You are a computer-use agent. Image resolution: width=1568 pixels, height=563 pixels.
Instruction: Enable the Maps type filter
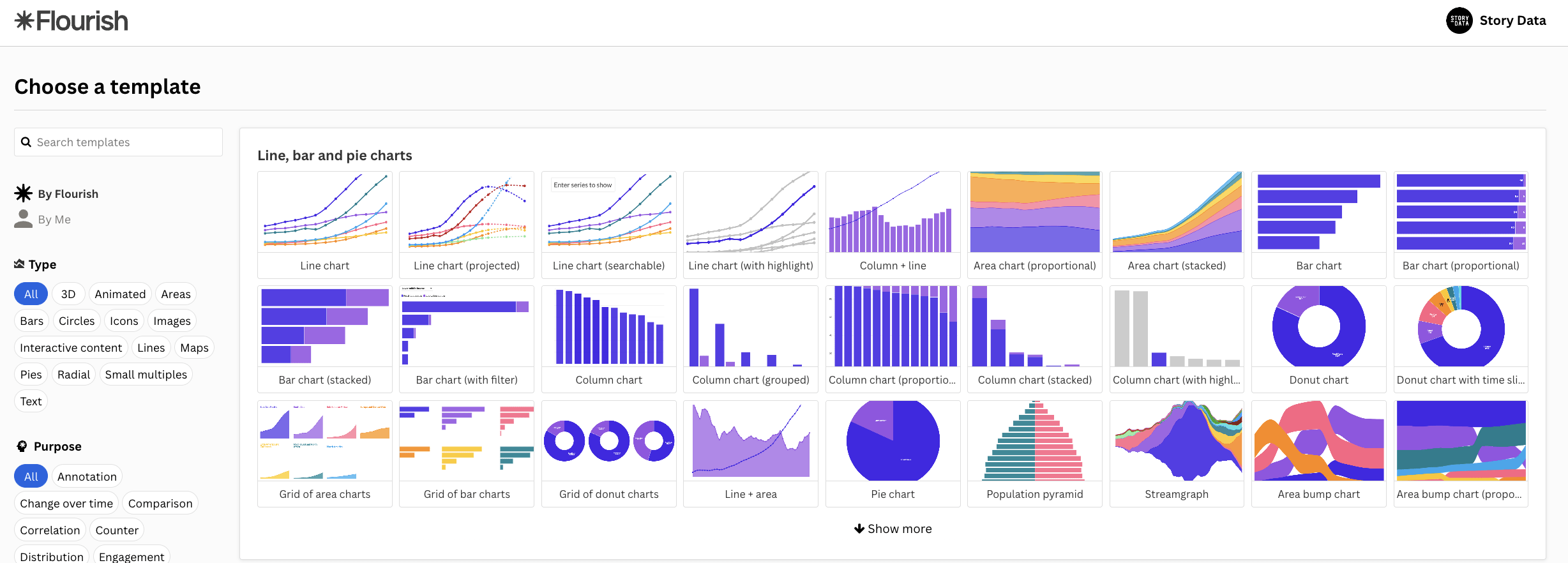[194, 348]
